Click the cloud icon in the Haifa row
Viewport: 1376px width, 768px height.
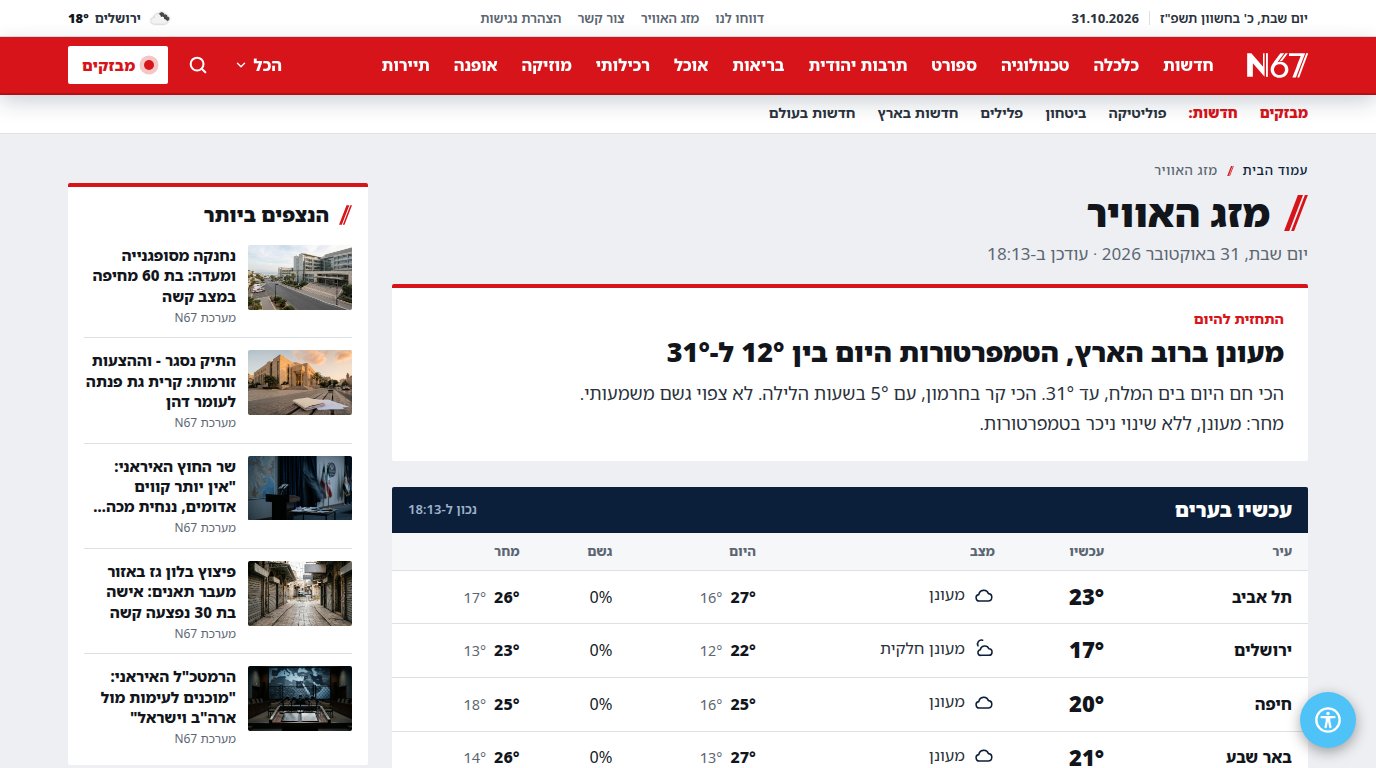984,703
